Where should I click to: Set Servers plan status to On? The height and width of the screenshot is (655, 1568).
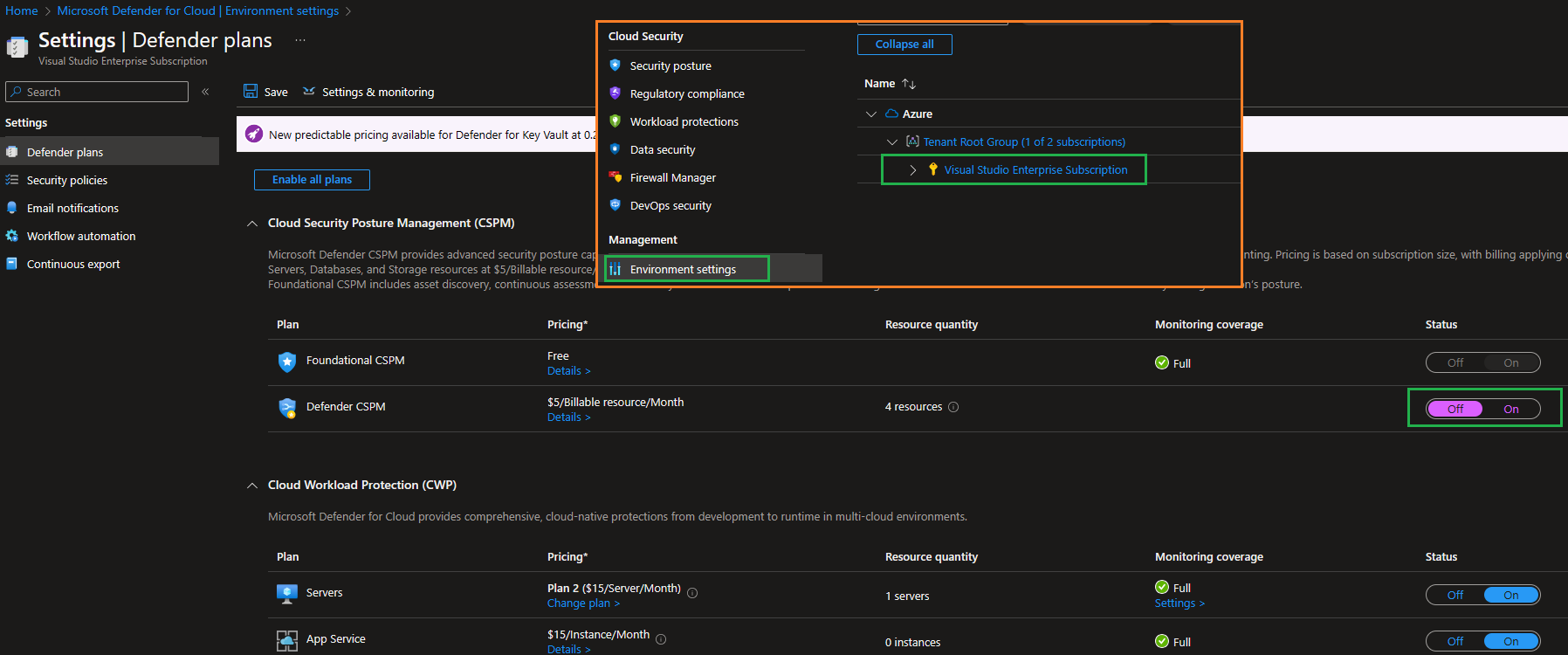coord(1511,595)
